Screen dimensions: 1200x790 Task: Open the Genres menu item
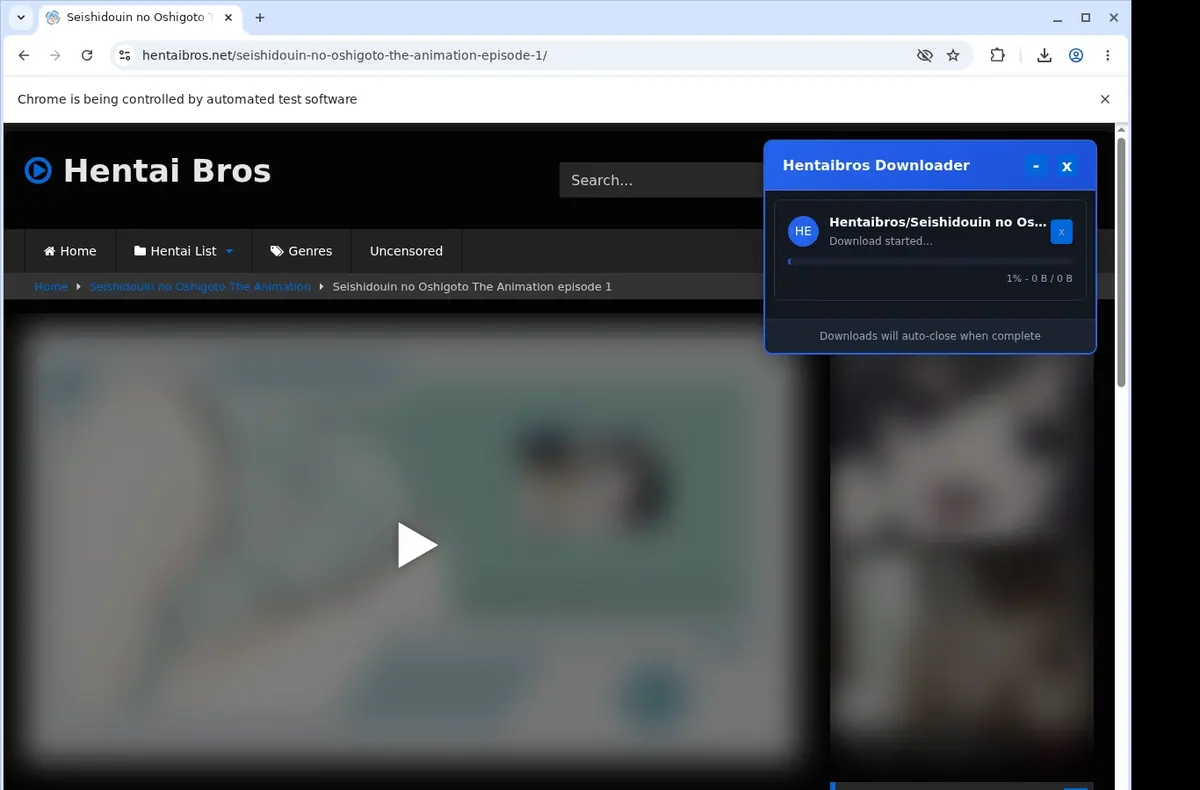[301, 251]
